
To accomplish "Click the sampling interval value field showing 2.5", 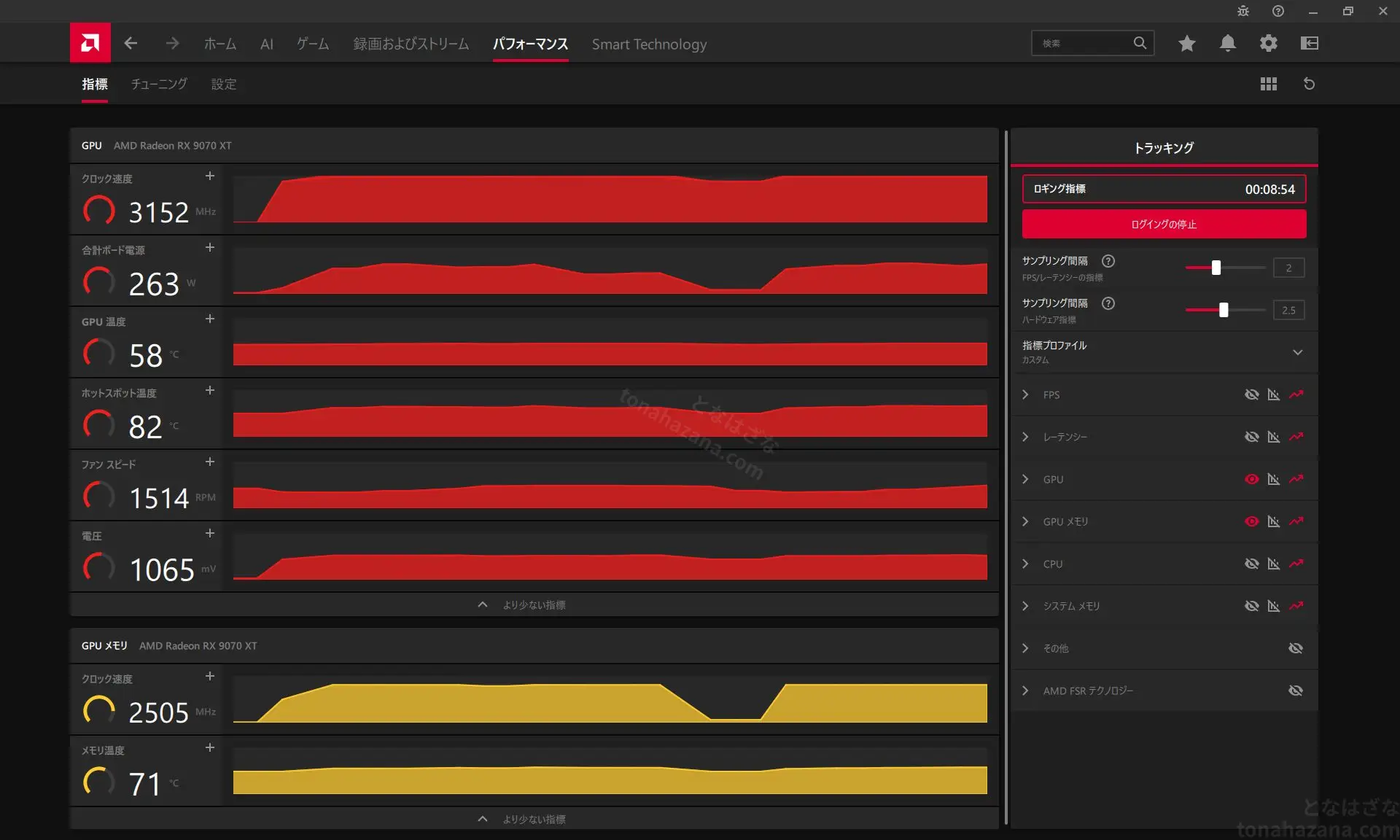I will [x=1288, y=310].
